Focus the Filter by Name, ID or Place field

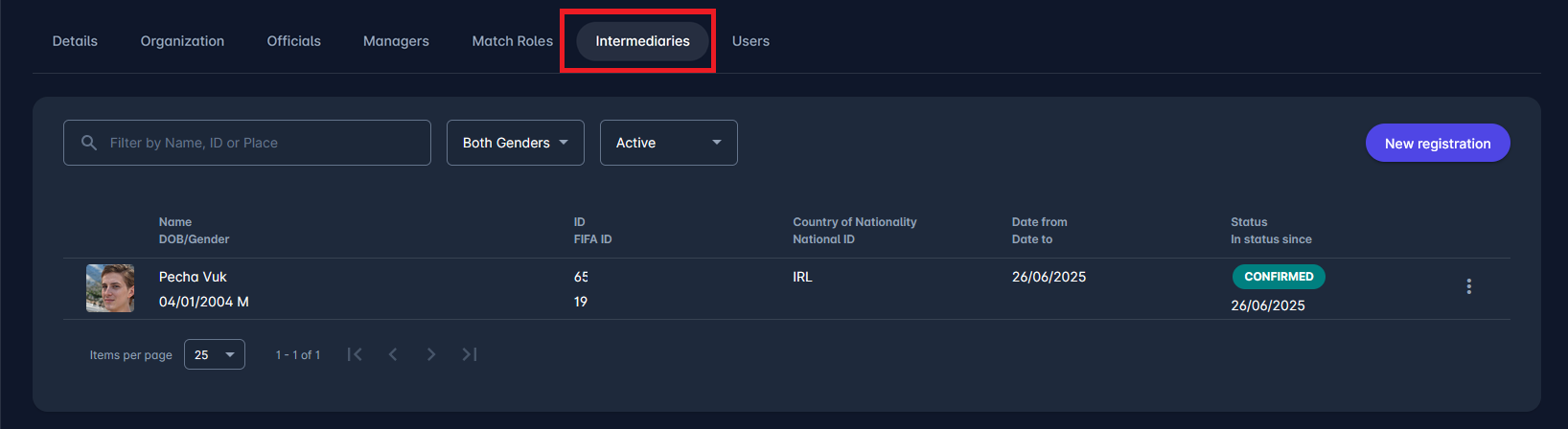(259, 143)
